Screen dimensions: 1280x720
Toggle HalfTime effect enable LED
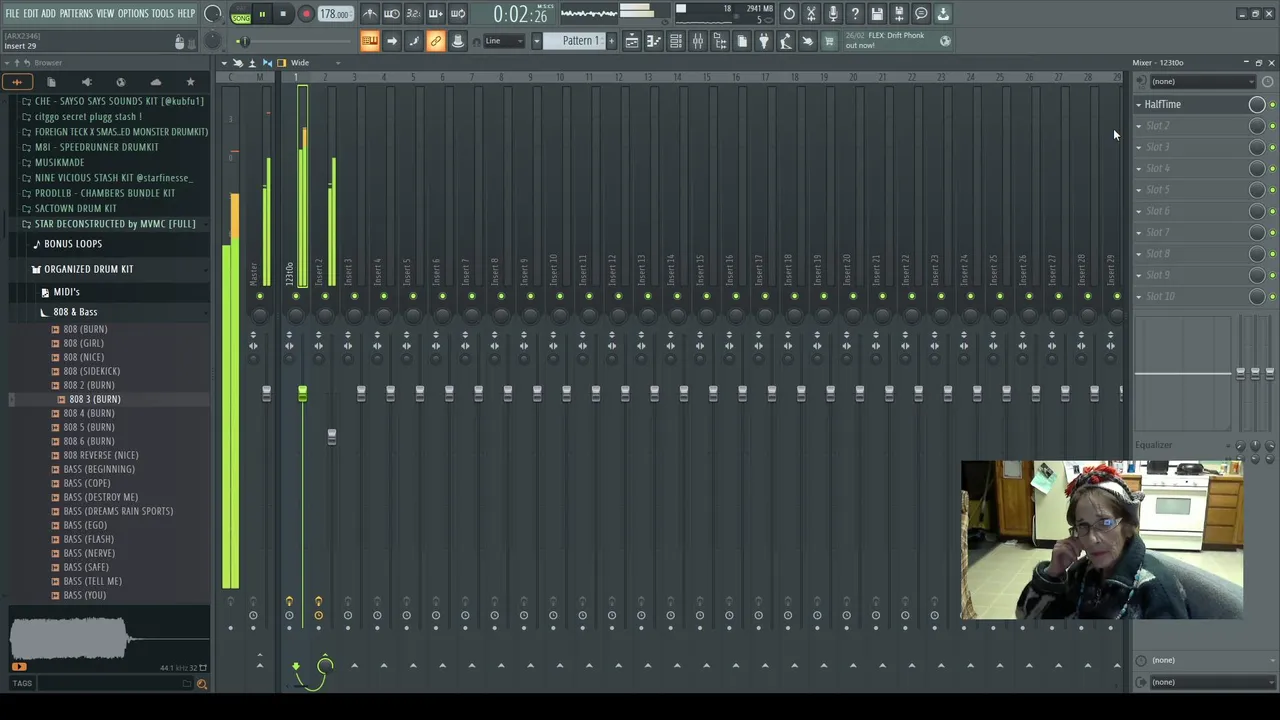1272,105
